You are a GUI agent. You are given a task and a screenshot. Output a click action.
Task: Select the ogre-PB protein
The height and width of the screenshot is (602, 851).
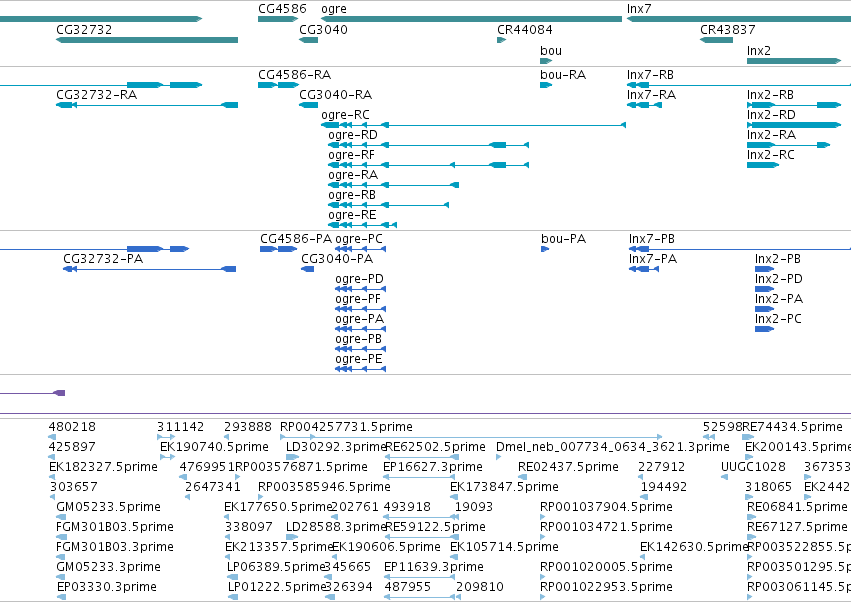[360, 350]
